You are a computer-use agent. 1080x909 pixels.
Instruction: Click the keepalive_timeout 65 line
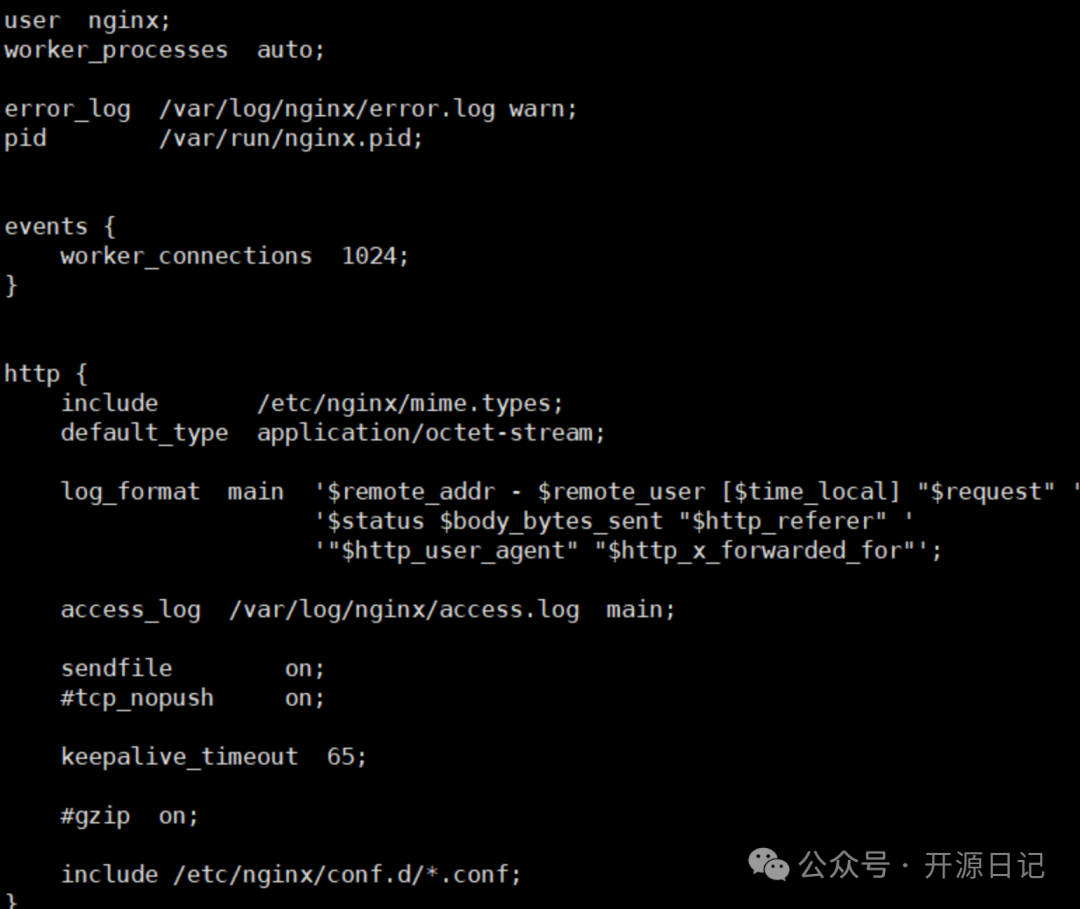pyautogui.click(x=213, y=756)
